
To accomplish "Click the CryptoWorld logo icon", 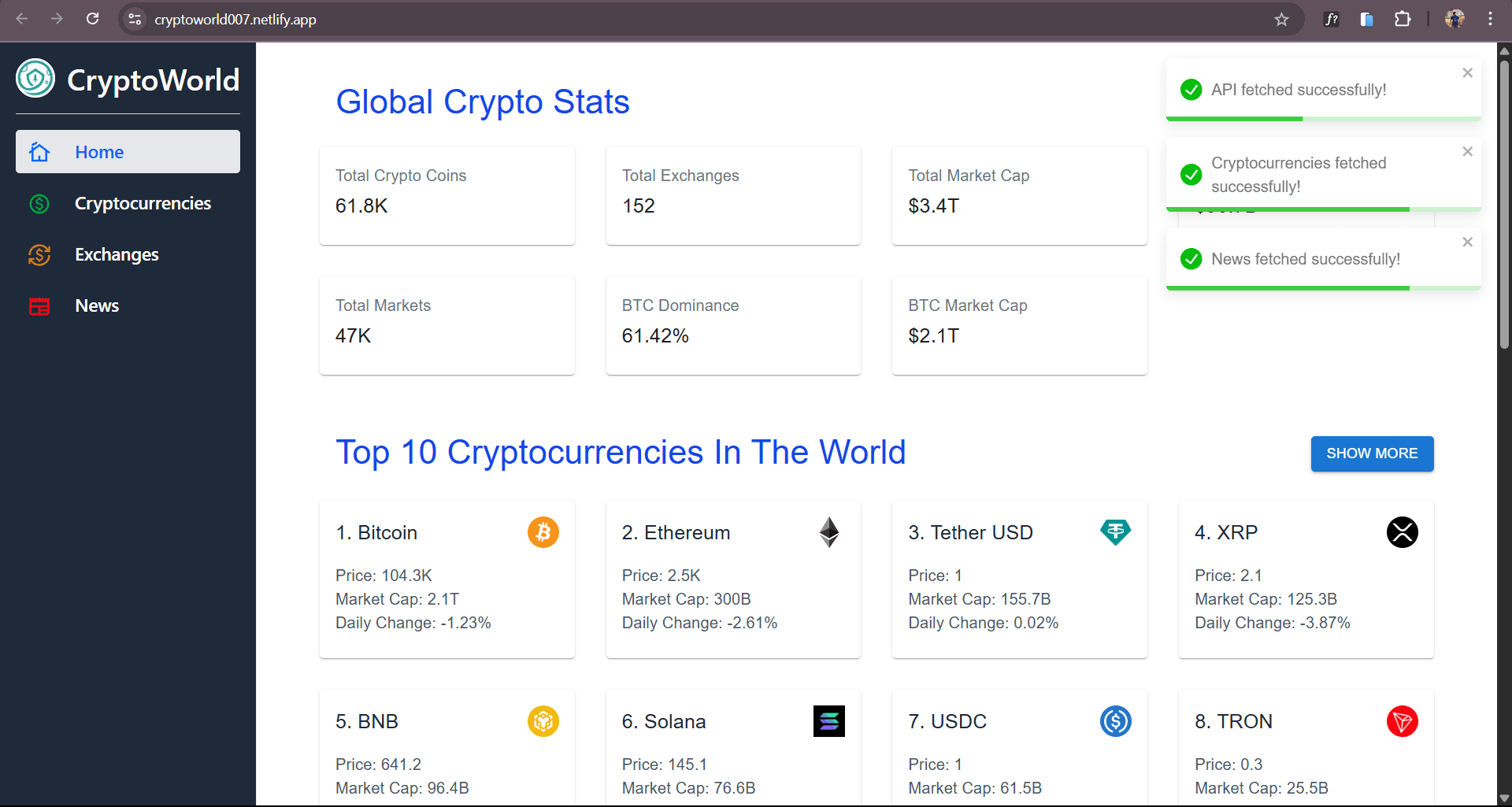I will tap(35, 78).
